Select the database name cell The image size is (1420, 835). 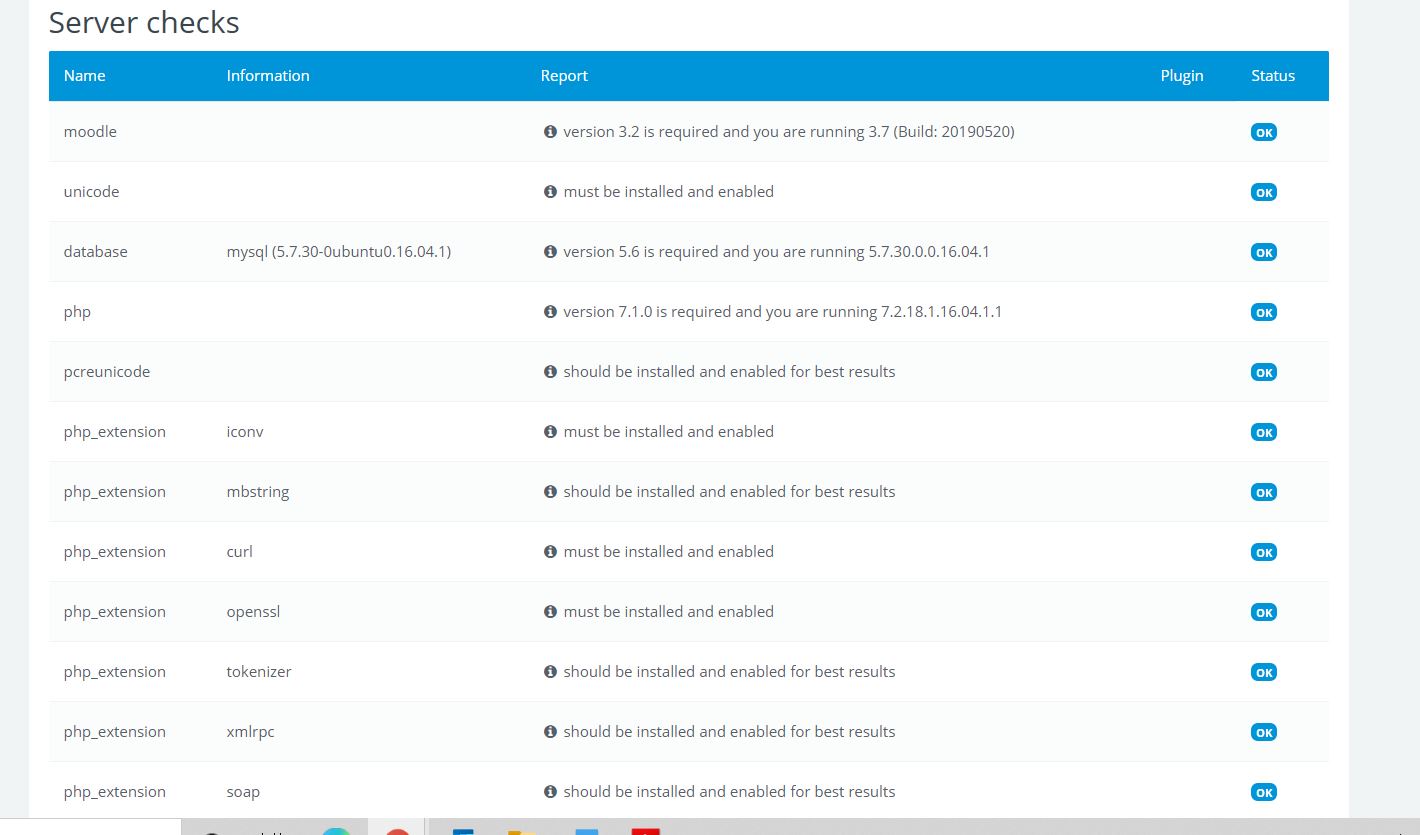coord(95,251)
